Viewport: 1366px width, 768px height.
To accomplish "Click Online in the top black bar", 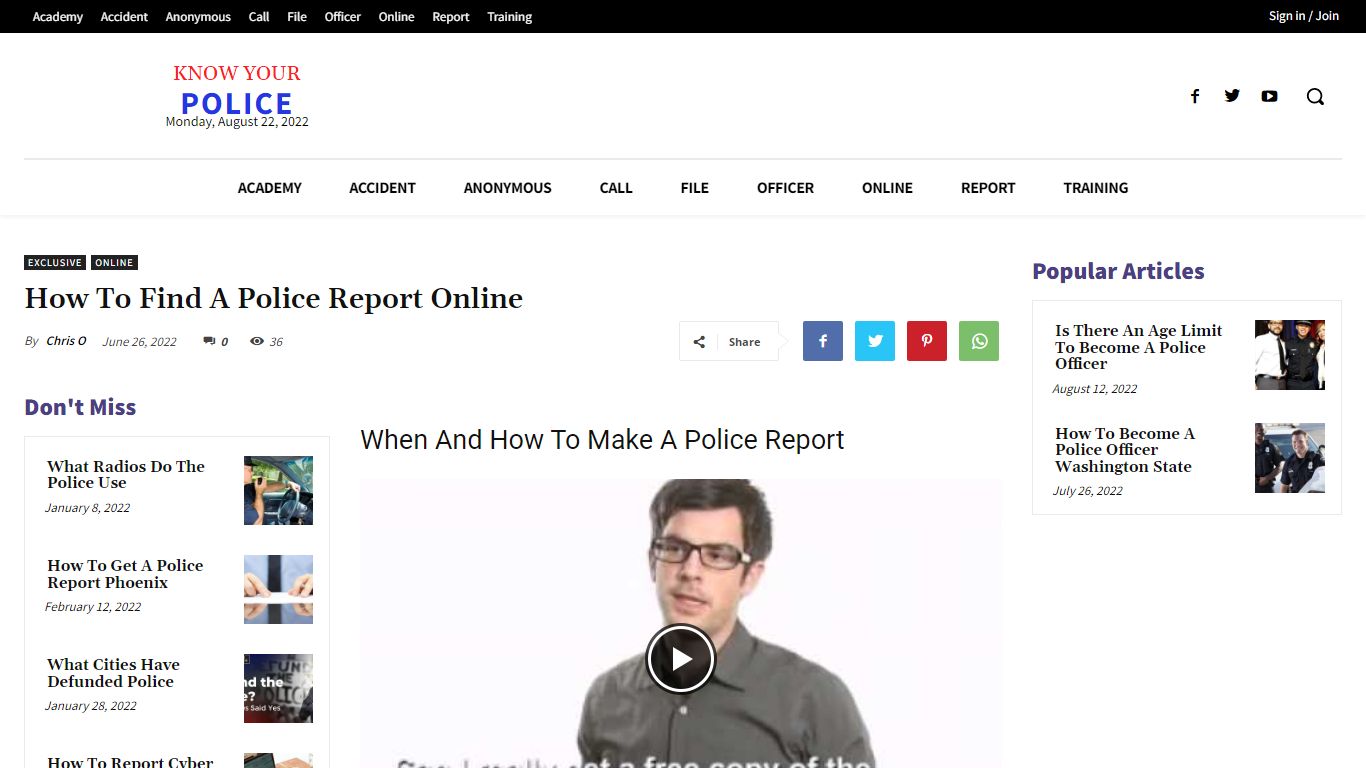I will click(396, 17).
